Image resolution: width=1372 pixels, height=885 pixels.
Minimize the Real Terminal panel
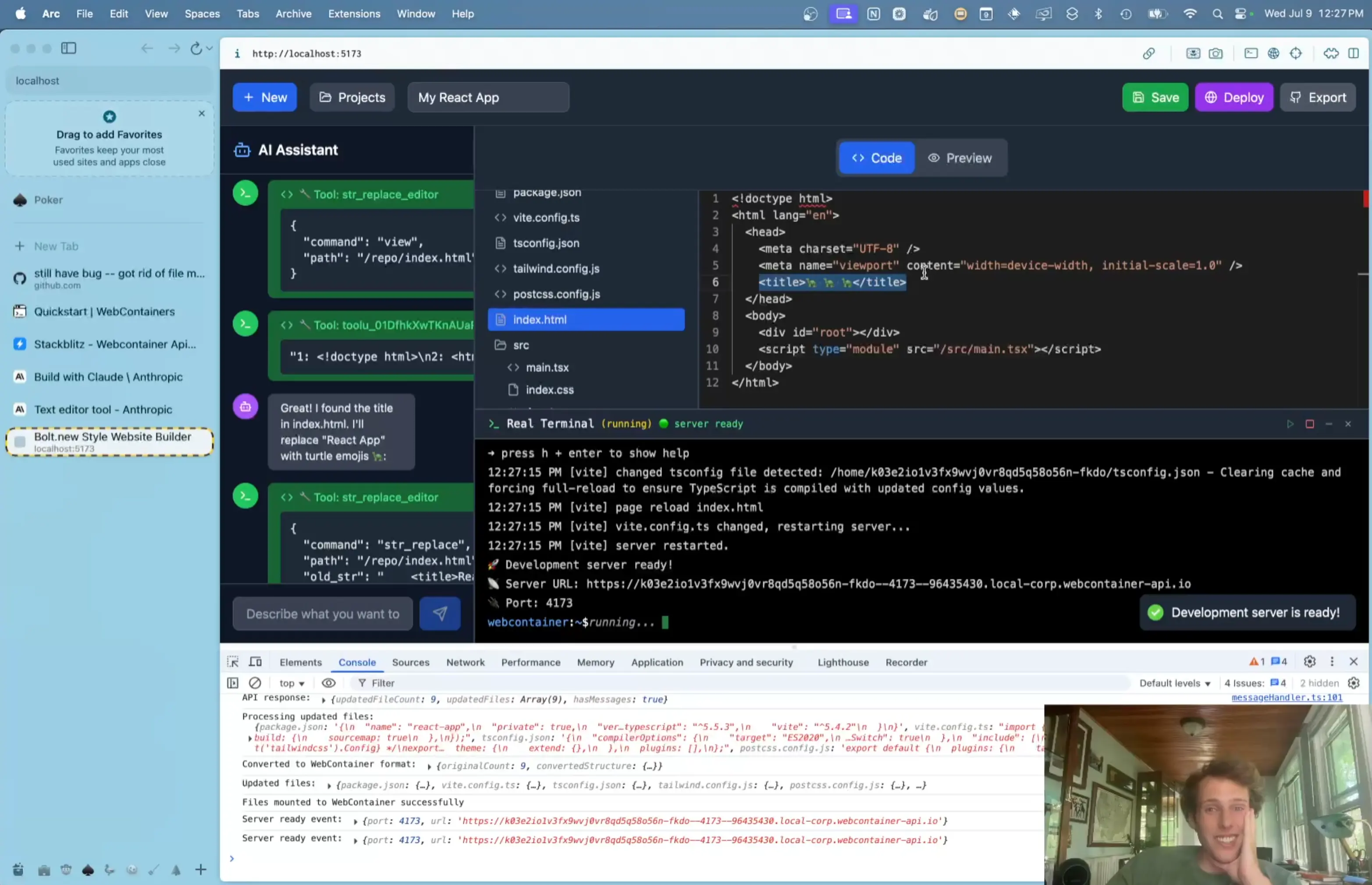tap(1329, 424)
